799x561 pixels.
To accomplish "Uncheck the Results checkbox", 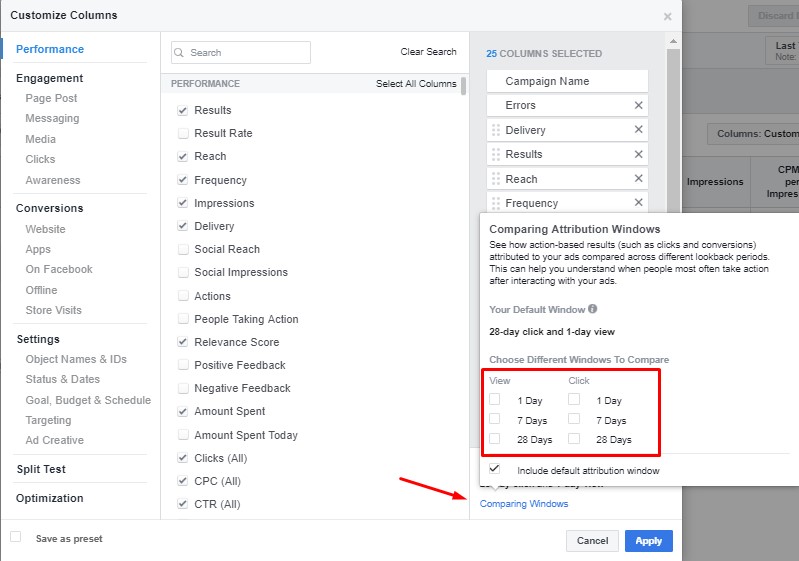I will 182,110.
